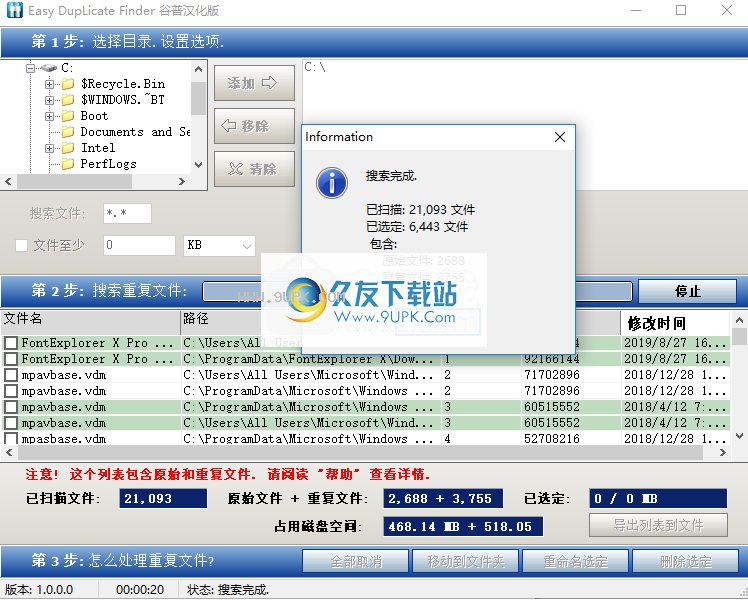The height and width of the screenshot is (600, 748).
Task: Click the $Recycle.Bin folder icon
Action: click(68, 84)
